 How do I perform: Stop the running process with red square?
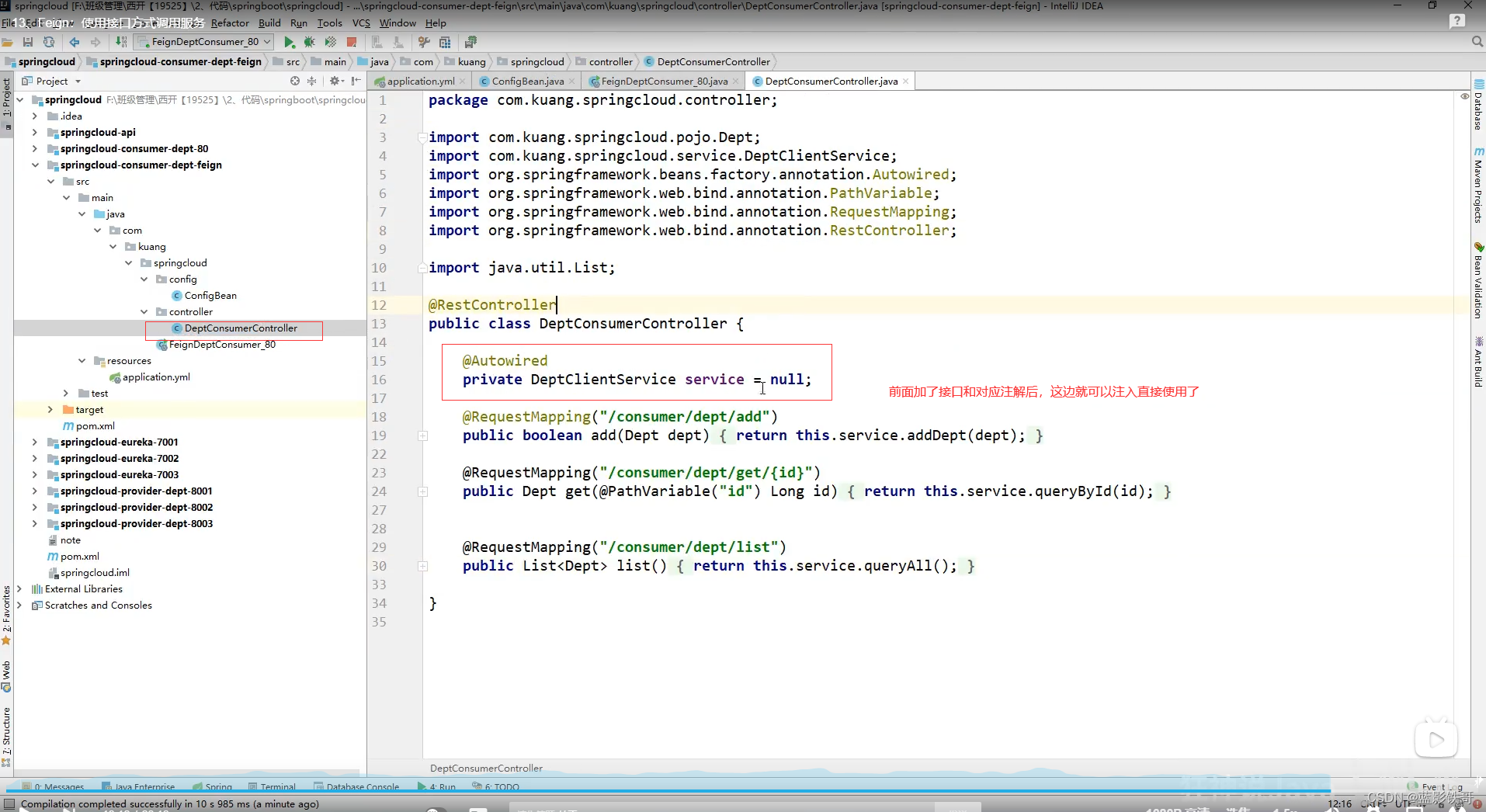click(x=352, y=42)
